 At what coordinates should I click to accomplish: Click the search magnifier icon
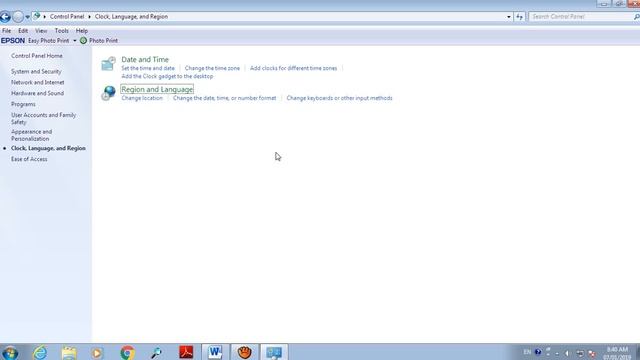tap(636, 17)
